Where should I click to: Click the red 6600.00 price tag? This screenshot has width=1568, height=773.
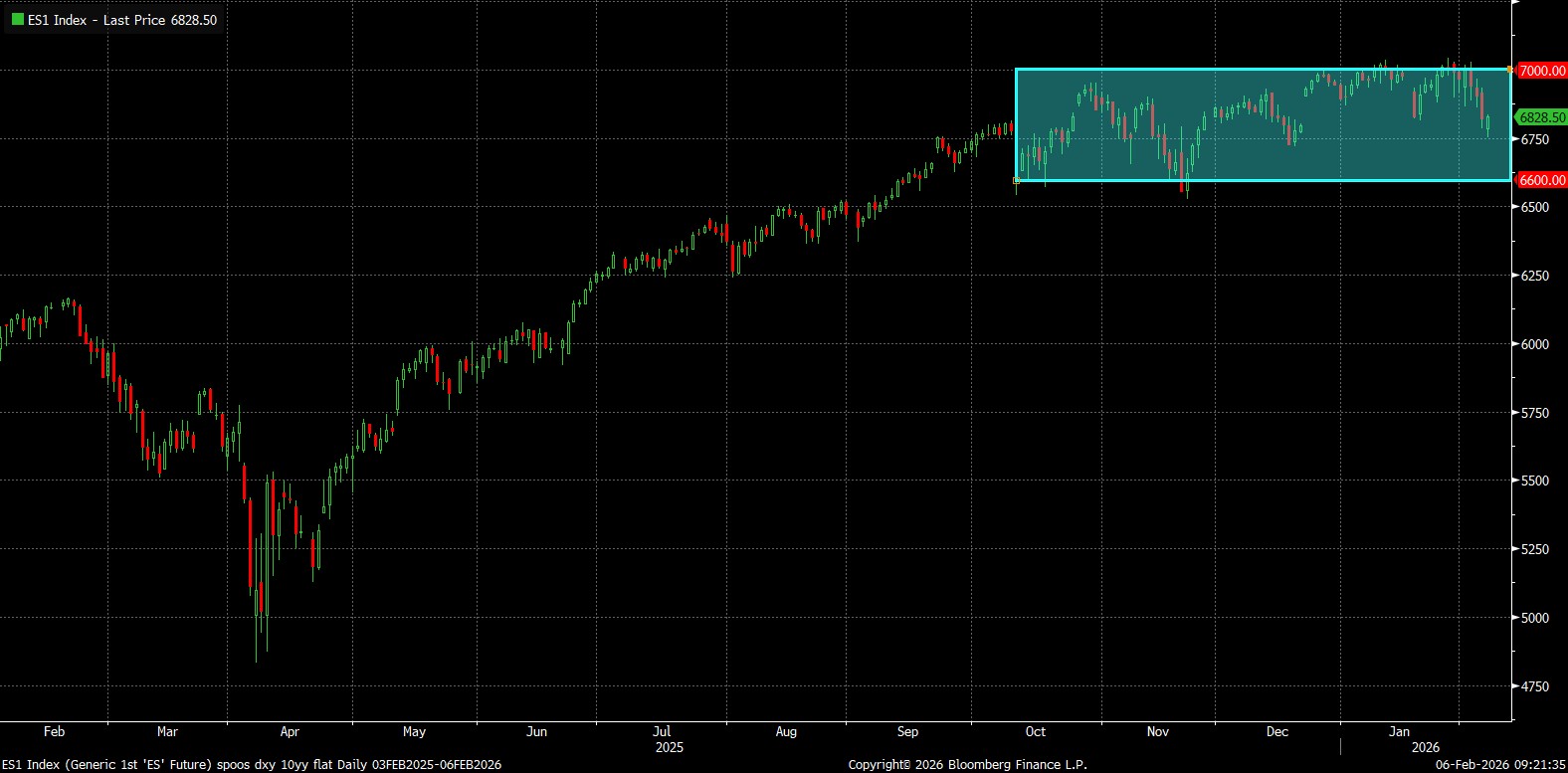pyautogui.click(x=1541, y=180)
